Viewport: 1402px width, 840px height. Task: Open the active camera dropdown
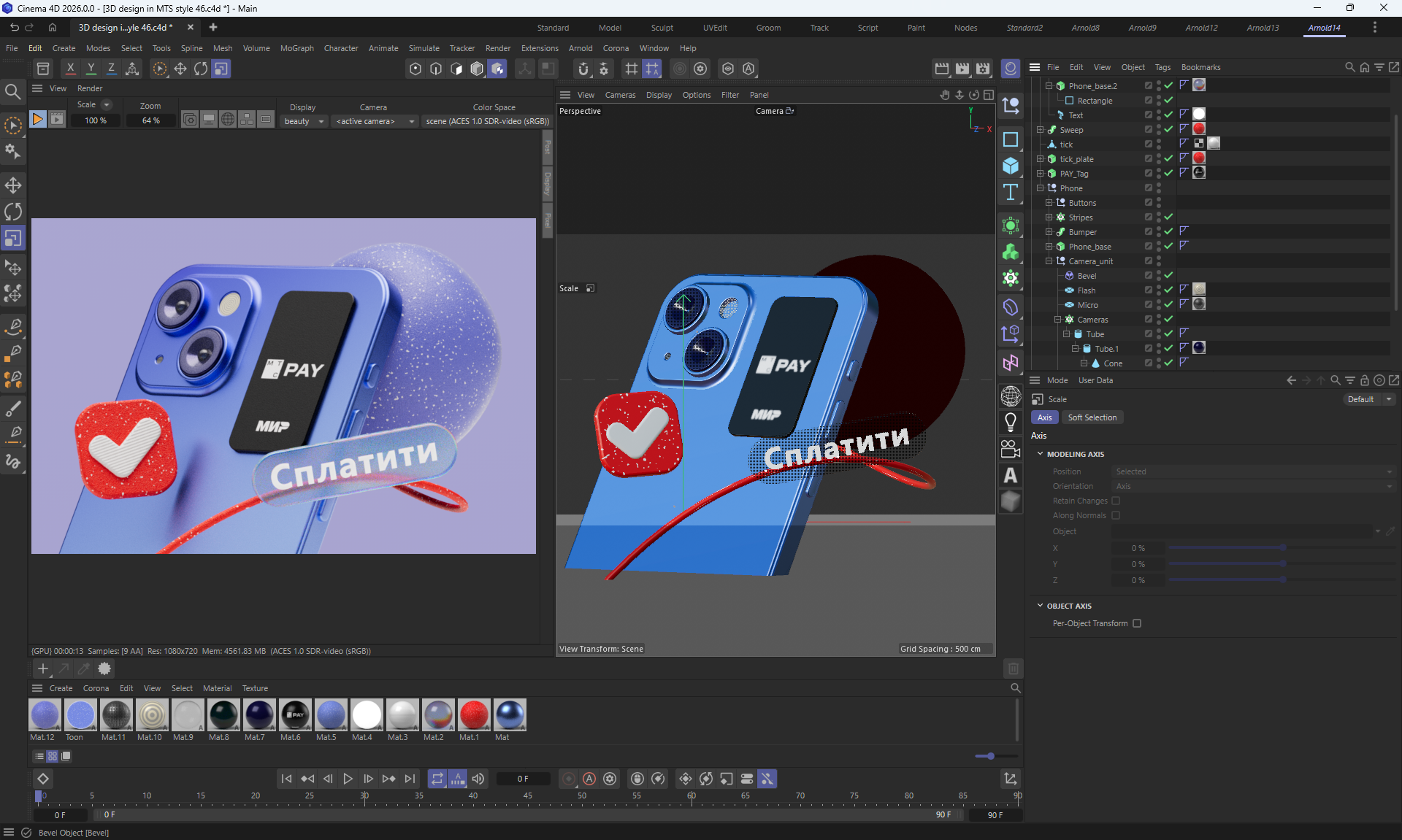pyautogui.click(x=375, y=121)
